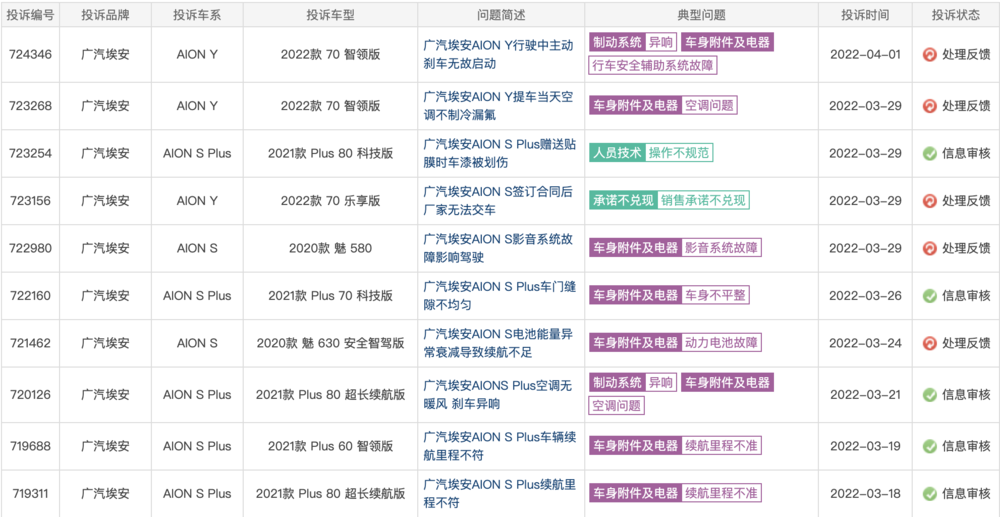Click 续航里程不准 tag in row 719688
Image resolution: width=1000 pixels, height=517 pixels.
click(x=721, y=446)
